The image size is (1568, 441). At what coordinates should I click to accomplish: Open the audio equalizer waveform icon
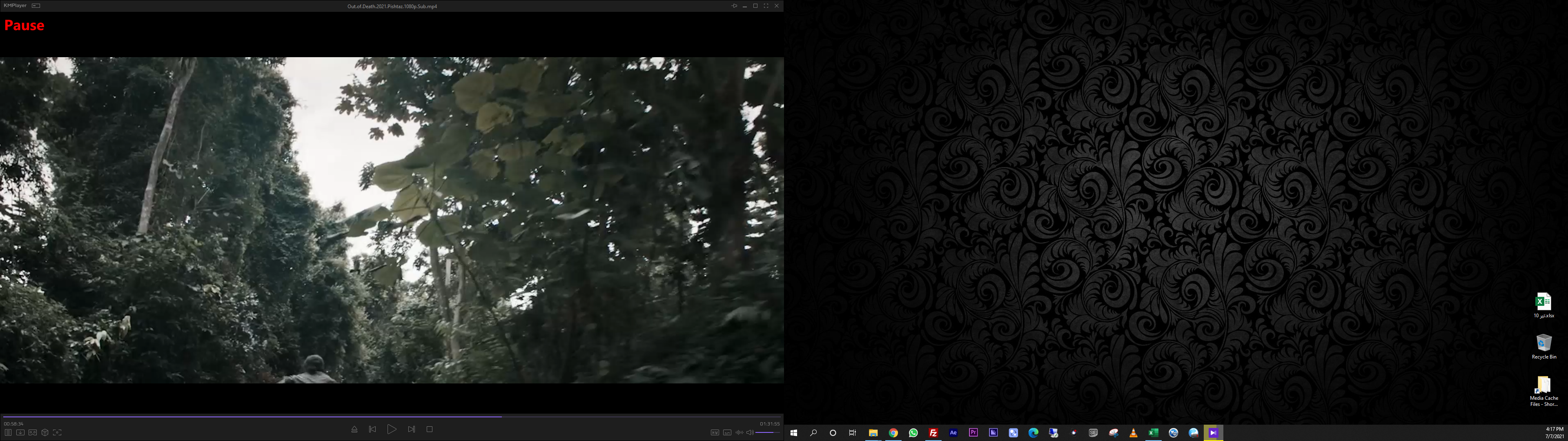pos(739,432)
